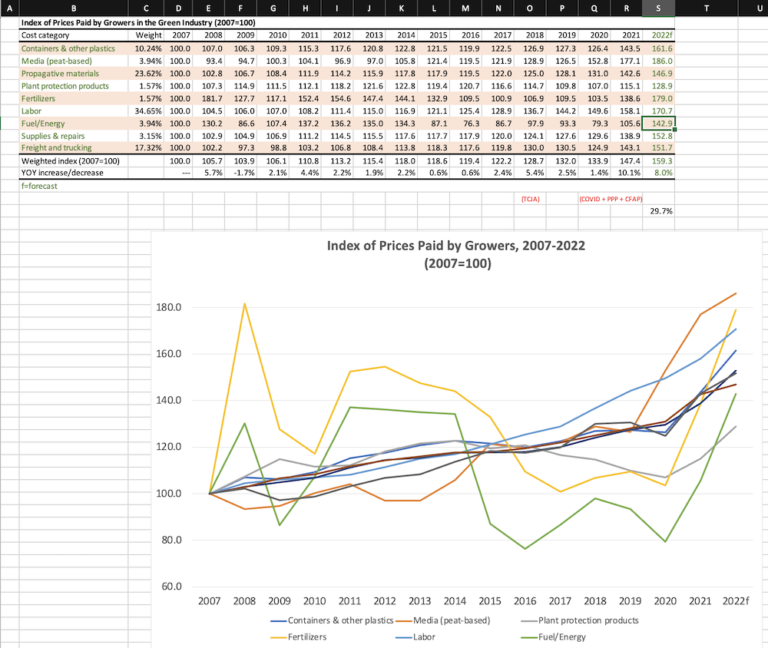This screenshot has height=648, width=768.
Task: Click the (COVID + PPP + CFAP) annotation cell
Action: [x=610, y=199]
